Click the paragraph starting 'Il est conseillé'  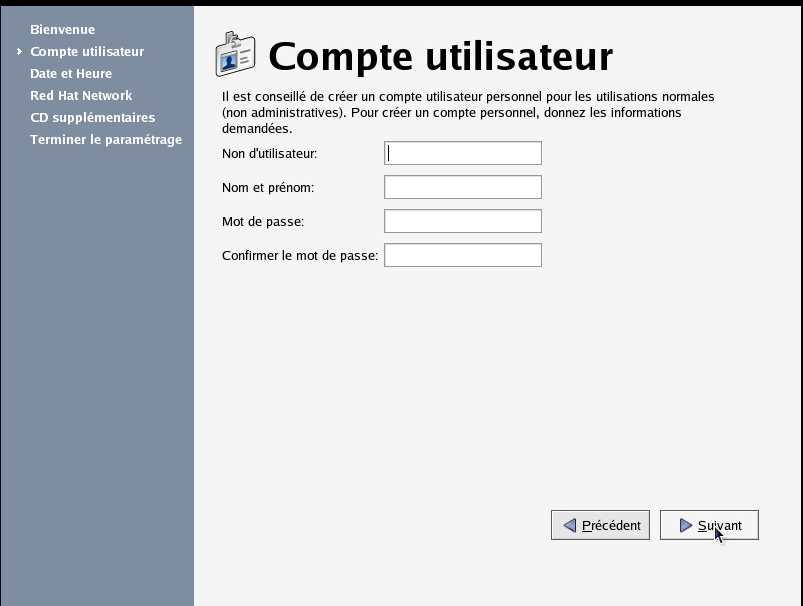(x=468, y=112)
